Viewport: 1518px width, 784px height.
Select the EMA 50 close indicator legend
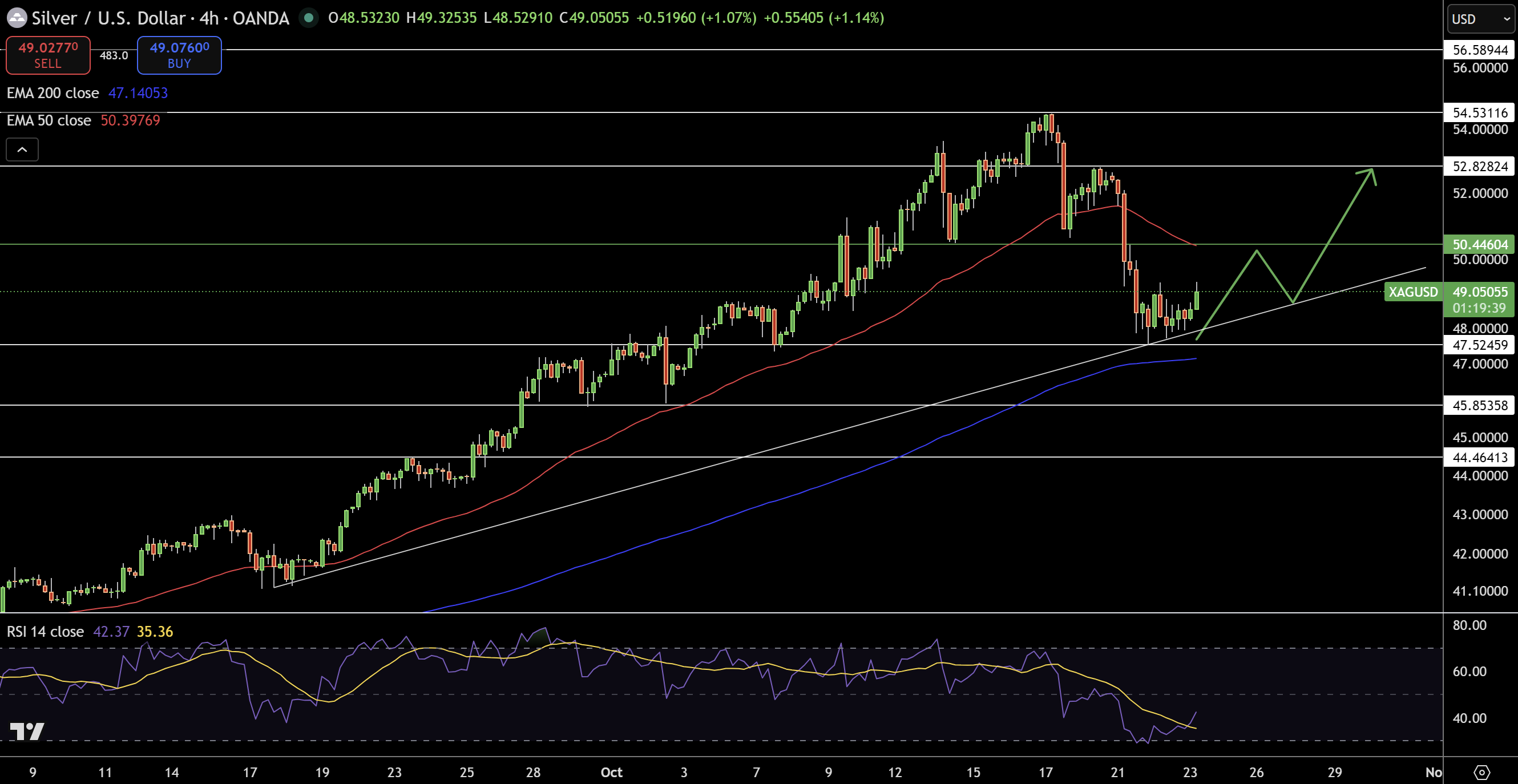point(49,120)
